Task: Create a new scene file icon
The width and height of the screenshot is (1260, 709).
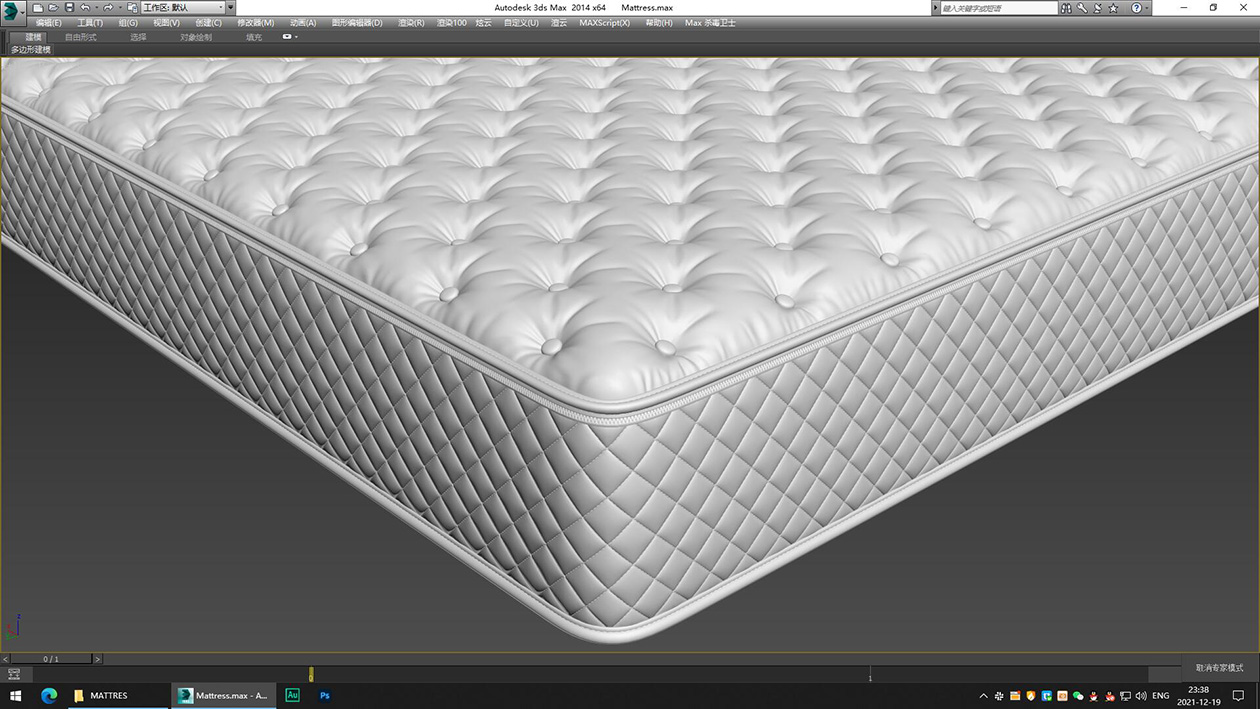Action: point(38,8)
